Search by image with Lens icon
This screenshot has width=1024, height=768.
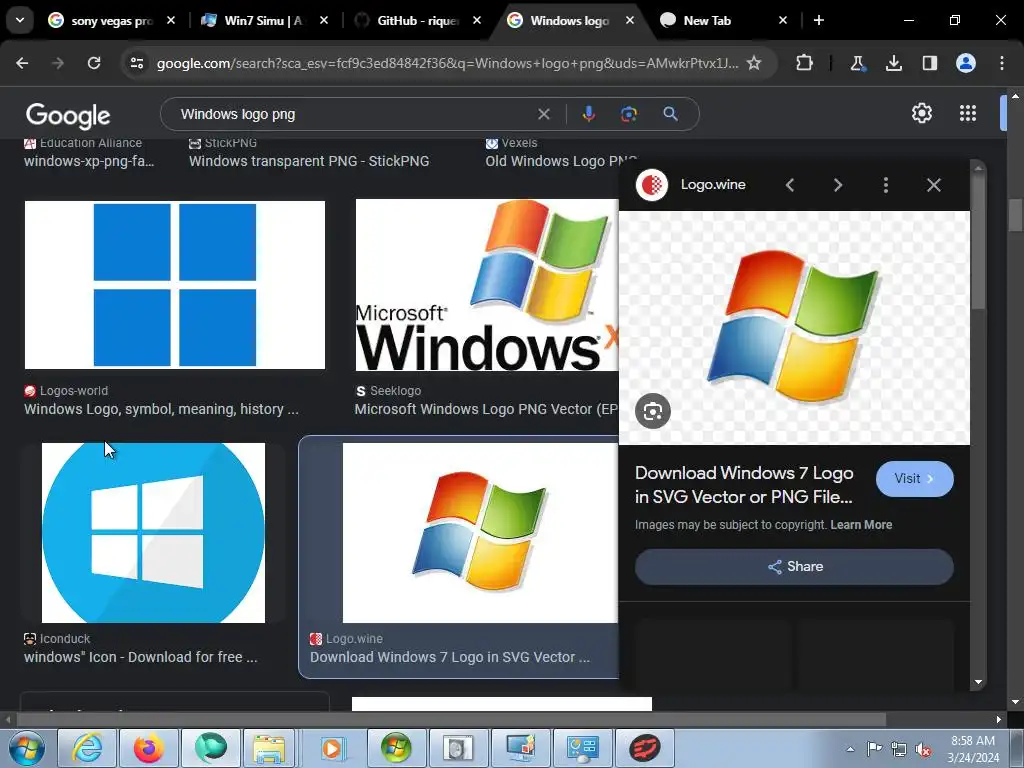629,114
